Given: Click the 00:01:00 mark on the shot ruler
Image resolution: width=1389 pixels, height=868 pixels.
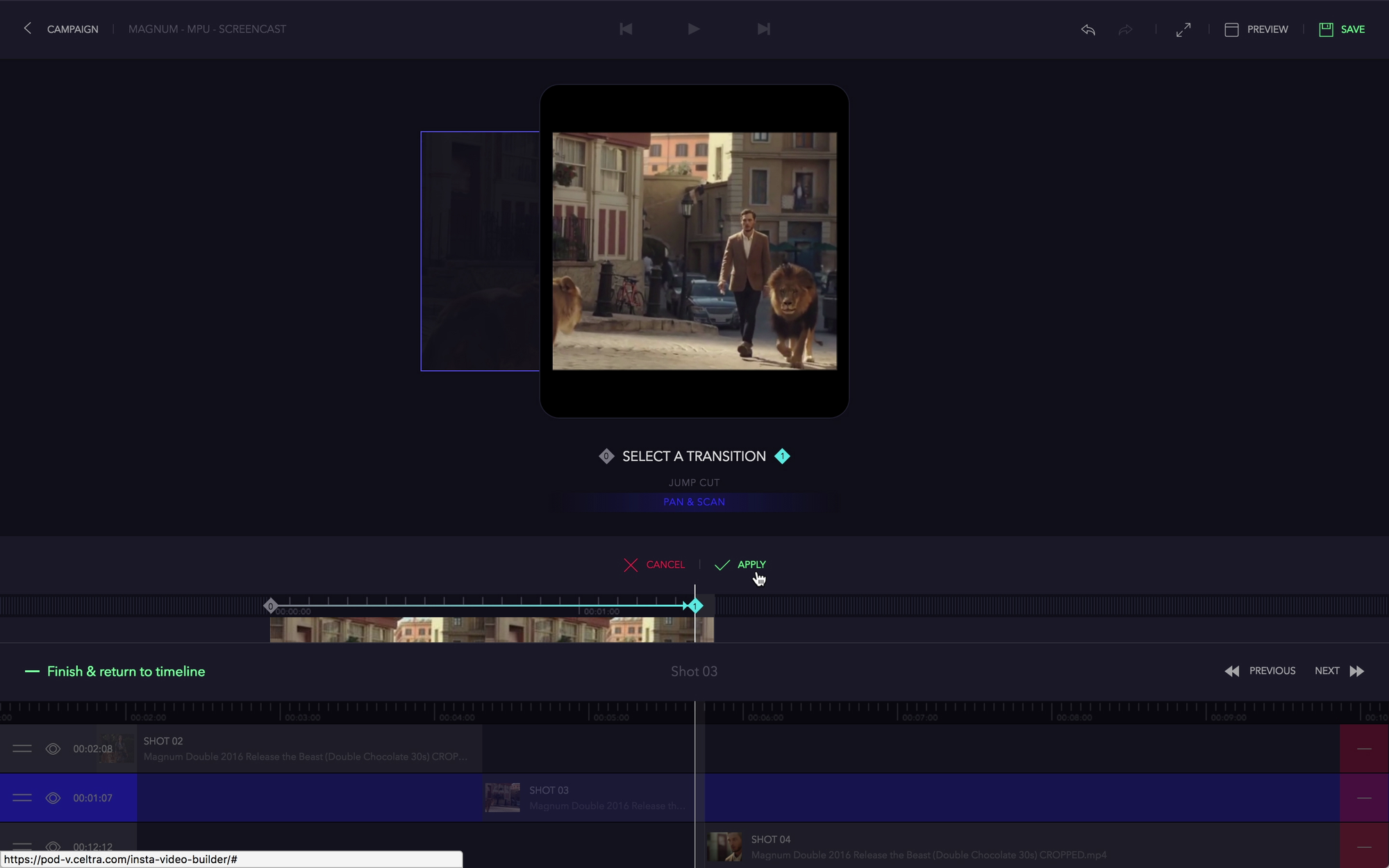Looking at the screenshot, I should [x=601, y=612].
